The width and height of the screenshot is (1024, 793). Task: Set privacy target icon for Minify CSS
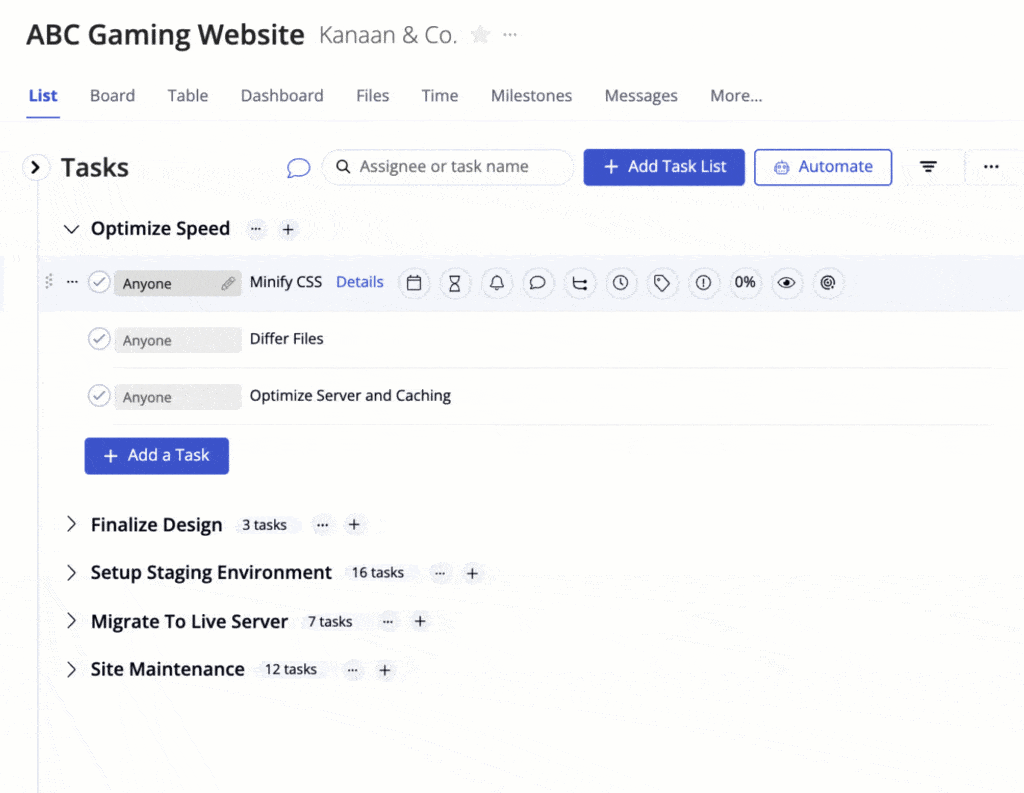(827, 283)
